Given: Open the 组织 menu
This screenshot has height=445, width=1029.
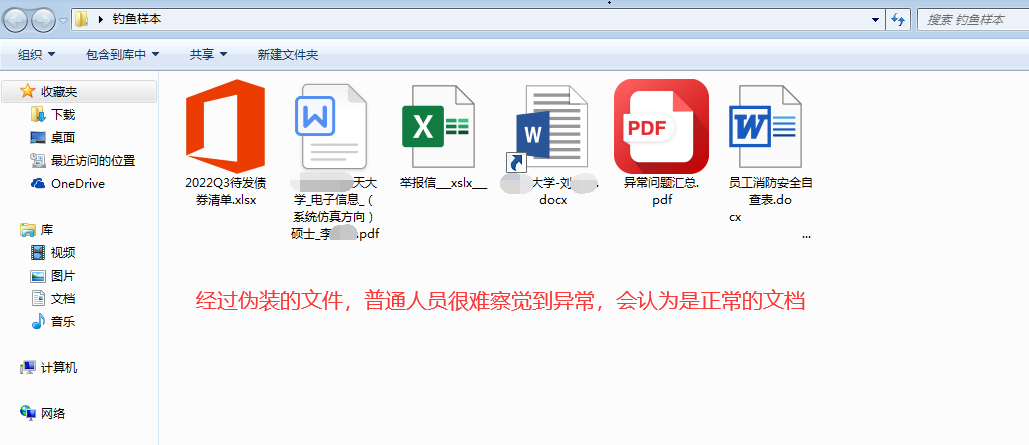Looking at the screenshot, I should click(37, 54).
